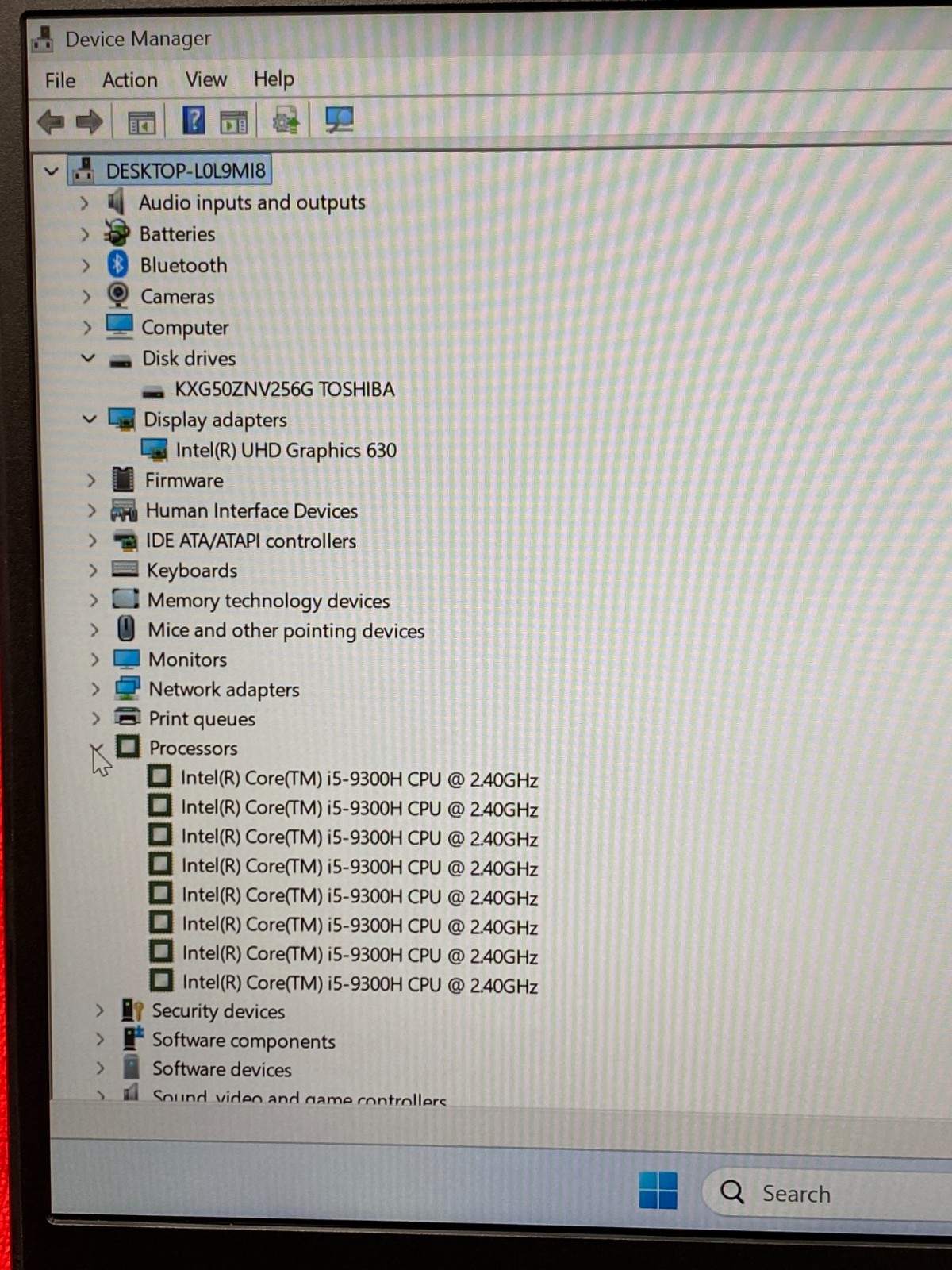Open the View menu
Screen dimensions: 952x1270
[205, 79]
